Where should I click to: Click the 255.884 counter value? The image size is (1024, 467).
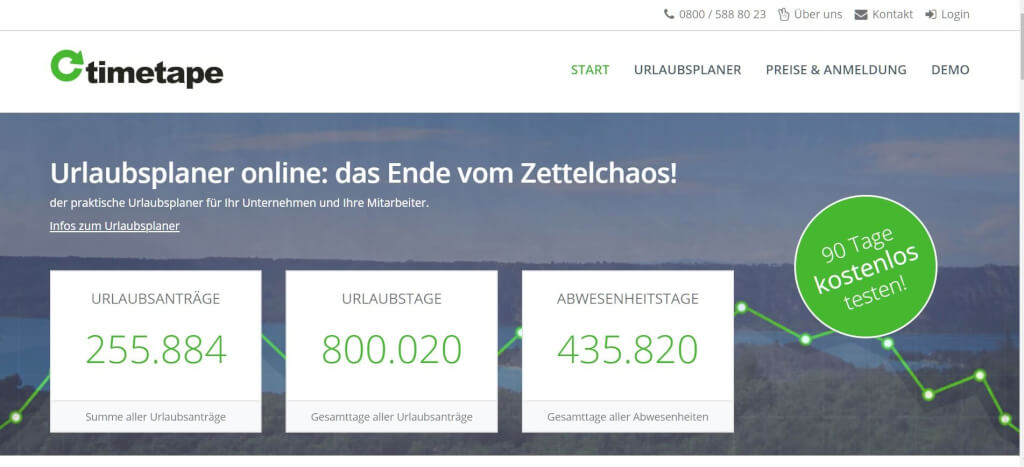point(156,349)
